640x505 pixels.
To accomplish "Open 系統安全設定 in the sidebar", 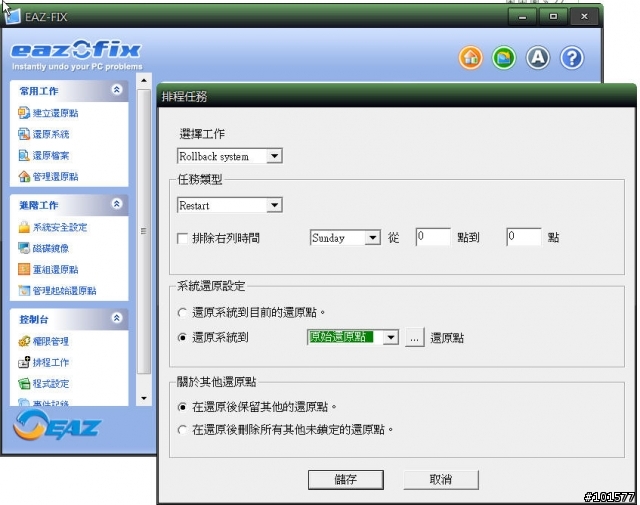I will click(60, 227).
